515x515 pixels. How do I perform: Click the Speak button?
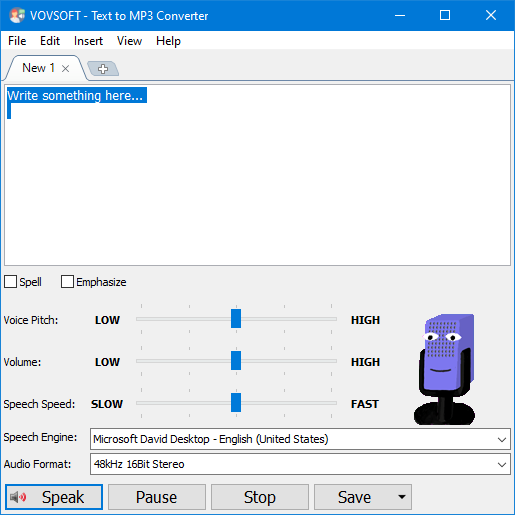coord(54,497)
